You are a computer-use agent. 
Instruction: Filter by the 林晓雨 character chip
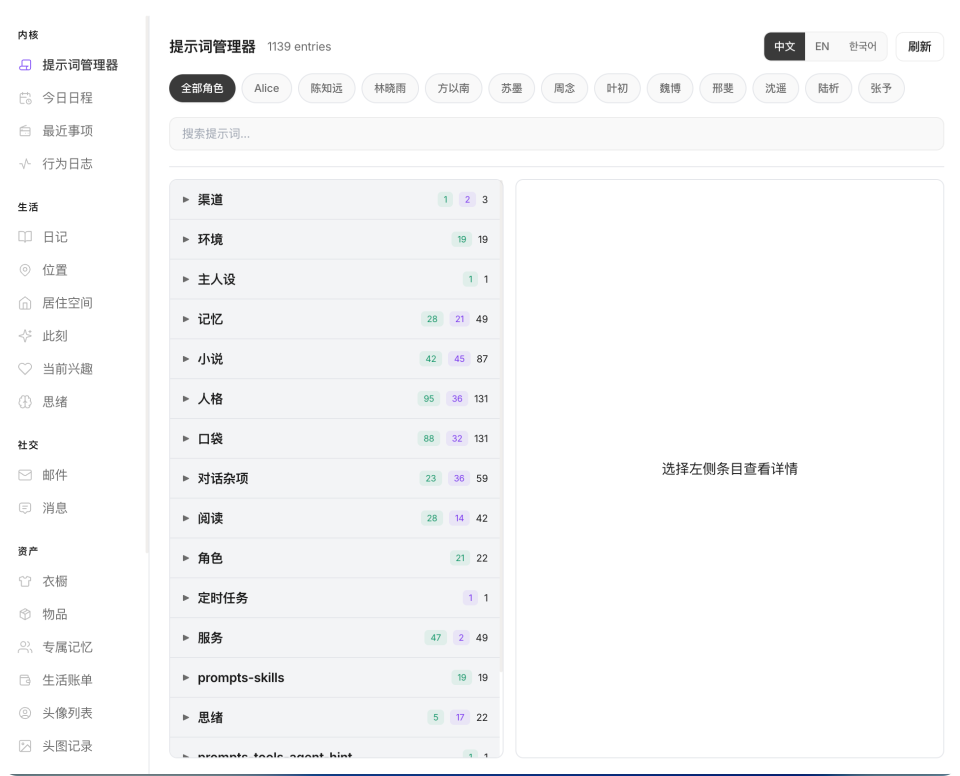point(390,88)
